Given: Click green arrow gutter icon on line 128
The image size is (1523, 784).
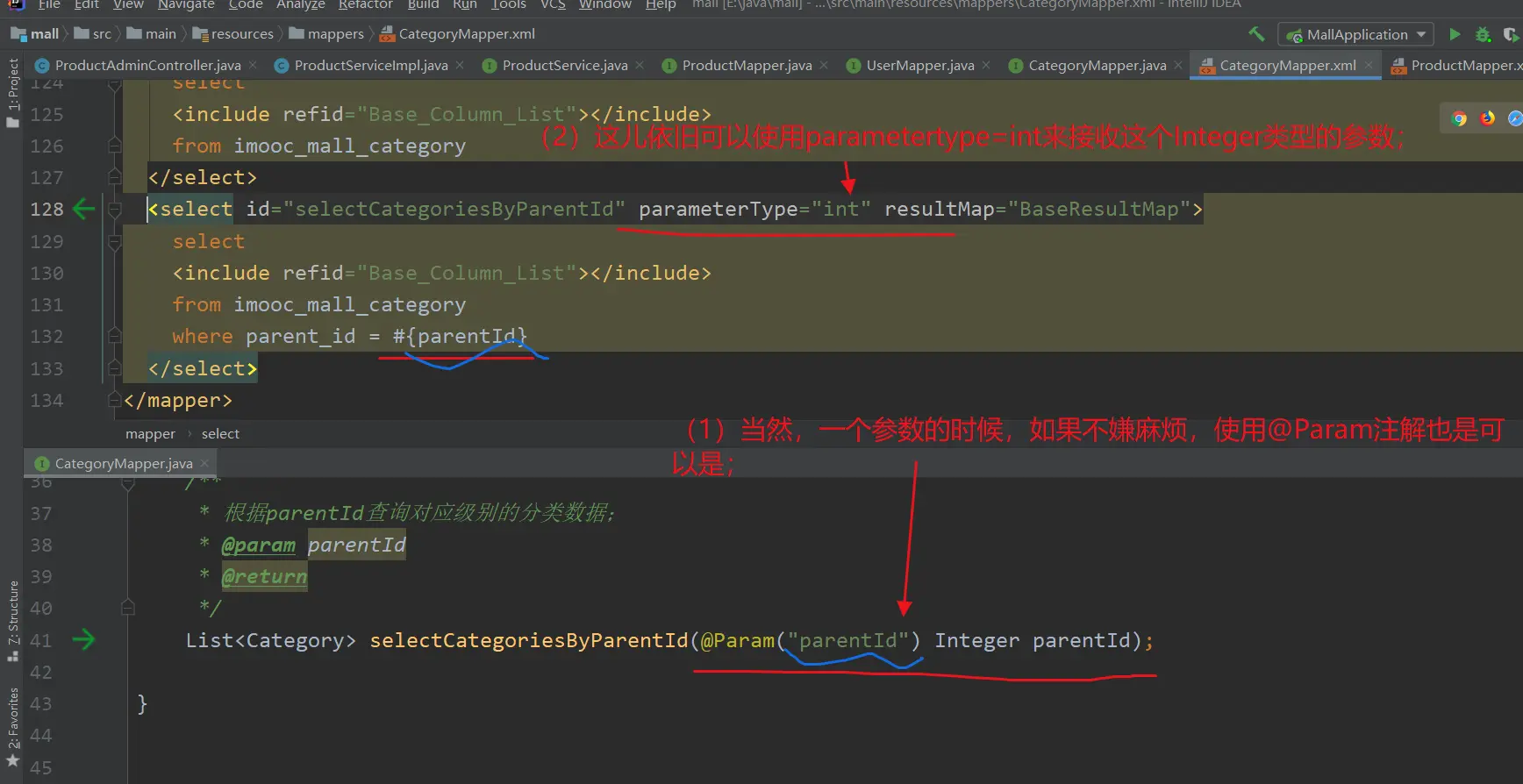Looking at the screenshot, I should (84, 209).
